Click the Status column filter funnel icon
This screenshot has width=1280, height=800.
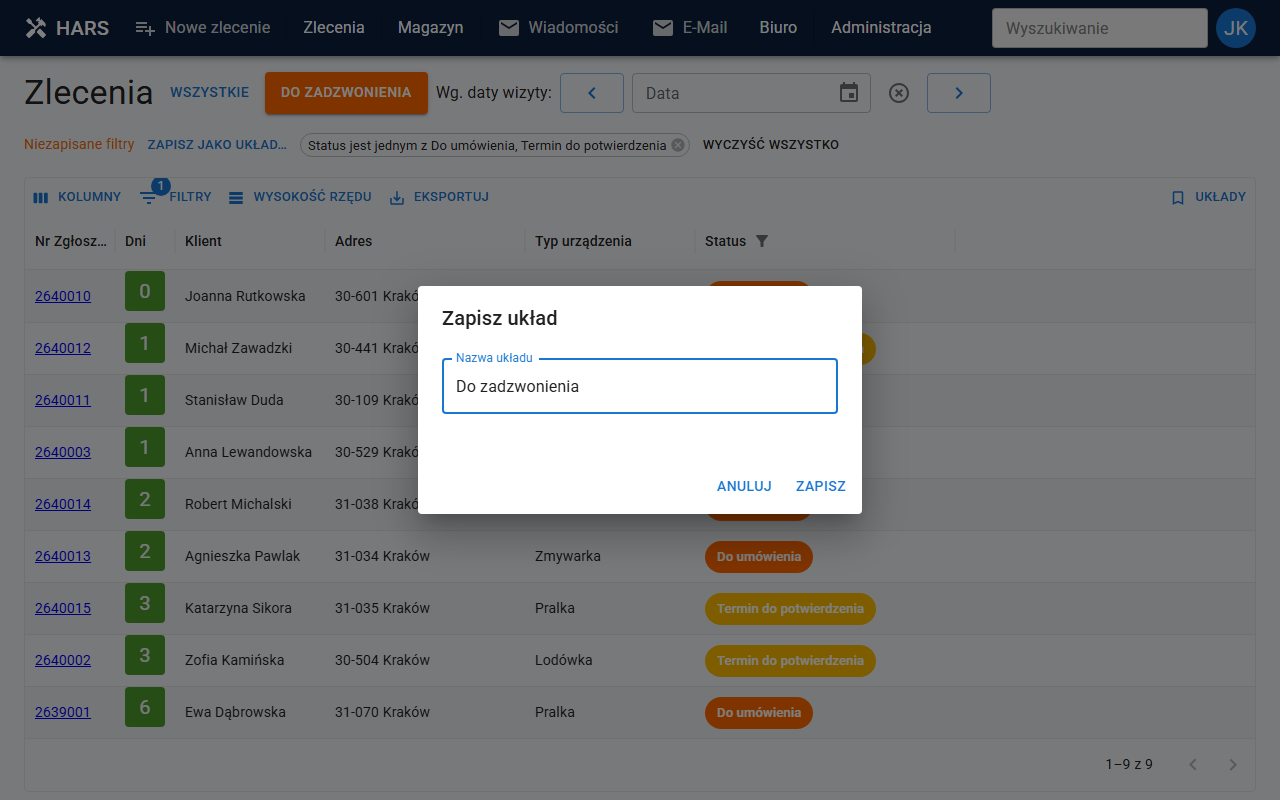point(762,241)
